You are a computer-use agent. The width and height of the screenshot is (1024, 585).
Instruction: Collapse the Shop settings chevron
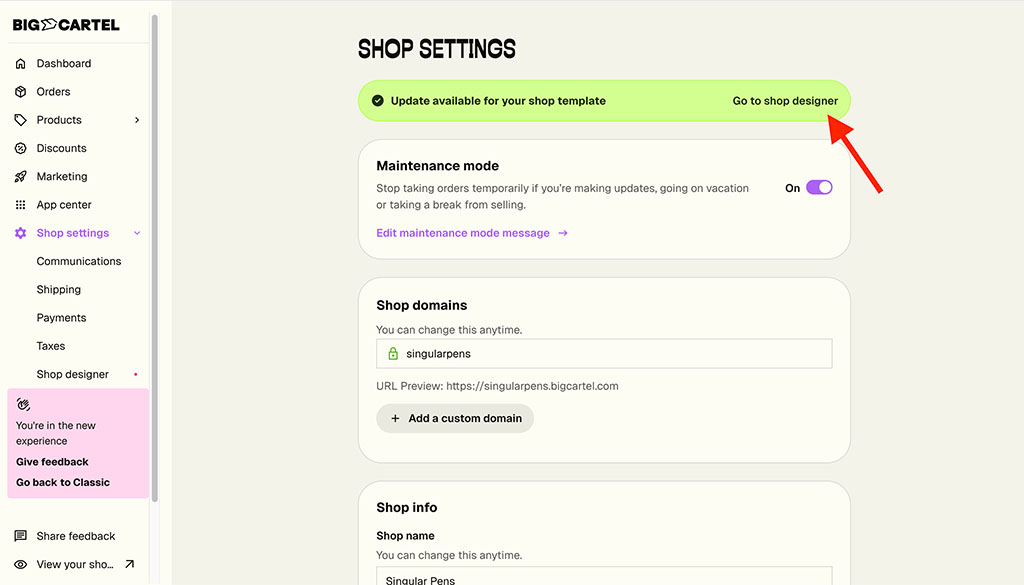click(x=137, y=233)
